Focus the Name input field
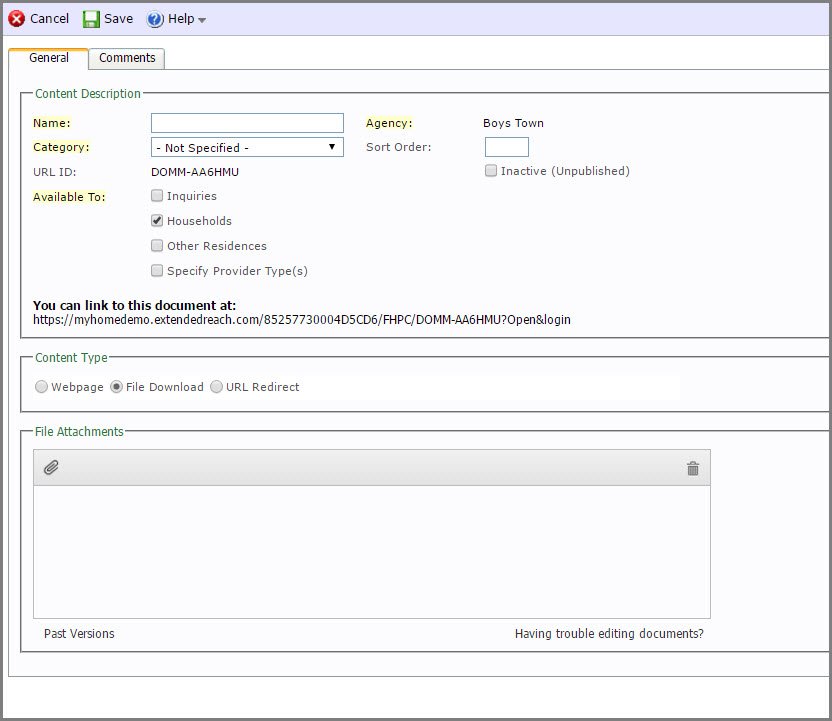 (247, 123)
